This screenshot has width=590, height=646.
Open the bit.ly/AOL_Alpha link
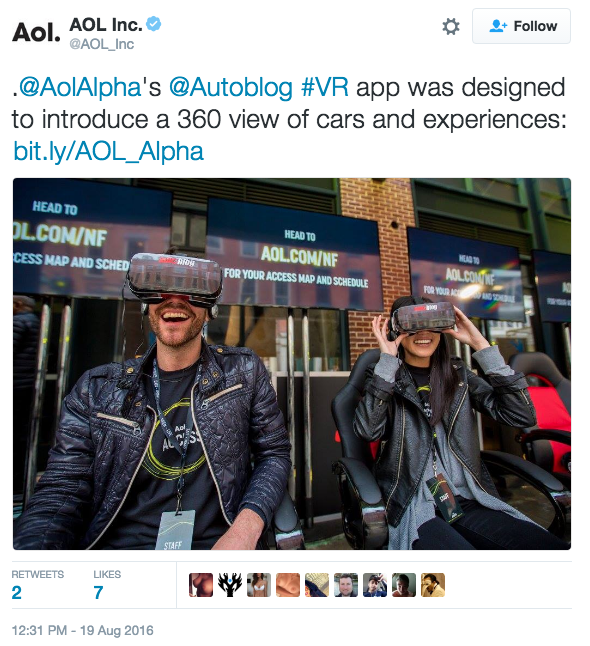[108, 152]
